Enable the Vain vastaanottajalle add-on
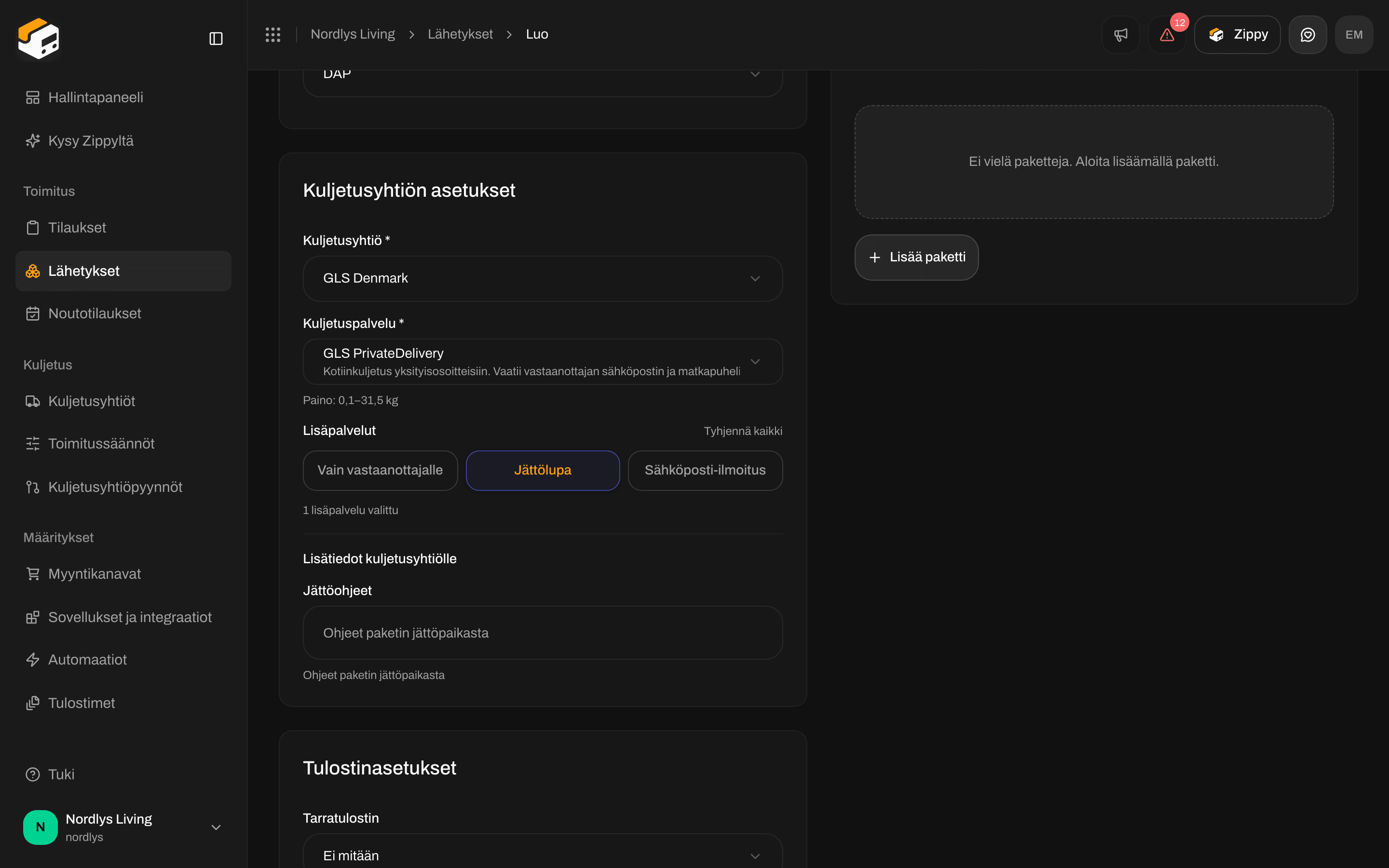The image size is (1389, 868). pyautogui.click(x=380, y=470)
